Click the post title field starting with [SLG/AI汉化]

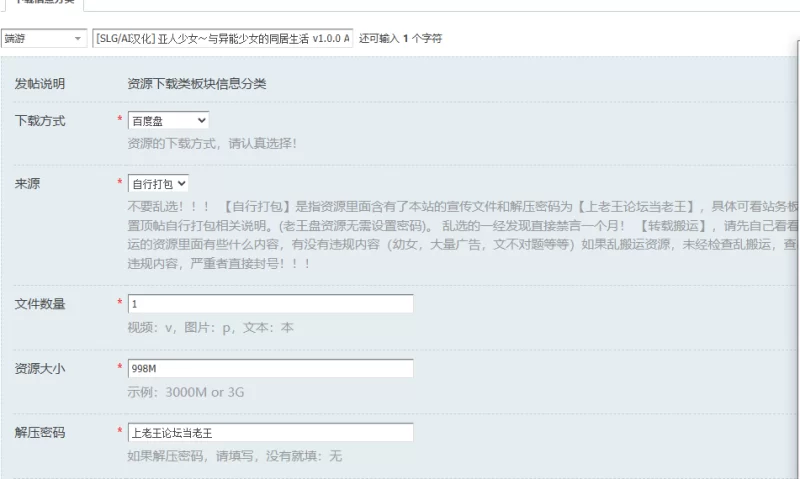222,38
